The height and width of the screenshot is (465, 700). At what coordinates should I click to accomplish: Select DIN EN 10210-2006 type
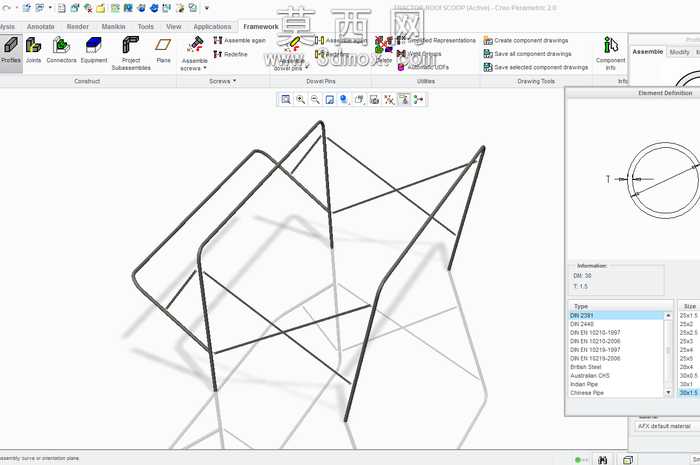click(616, 341)
